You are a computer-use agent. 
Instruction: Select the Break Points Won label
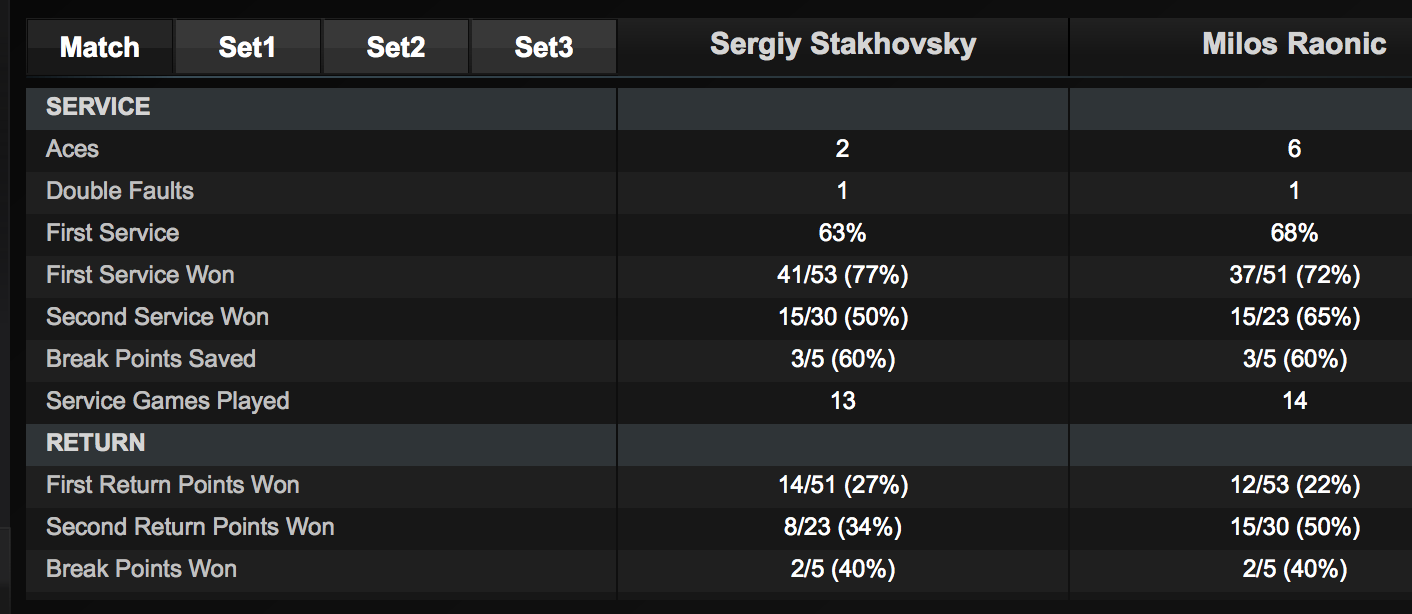[x=141, y=569]
